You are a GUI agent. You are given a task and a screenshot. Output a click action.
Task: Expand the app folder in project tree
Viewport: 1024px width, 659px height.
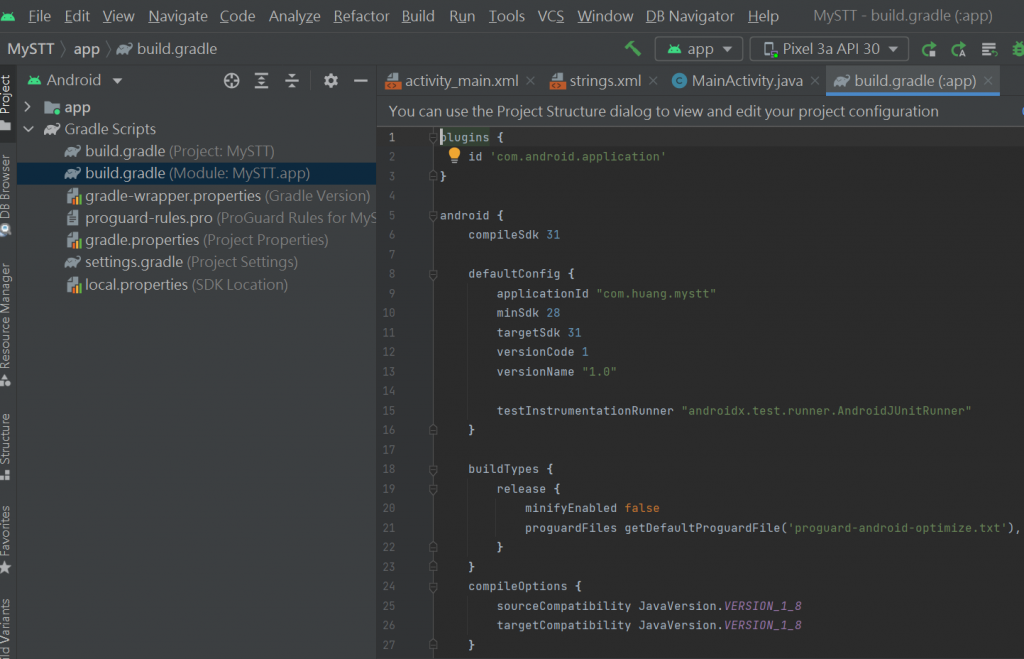tap(27, 106)
